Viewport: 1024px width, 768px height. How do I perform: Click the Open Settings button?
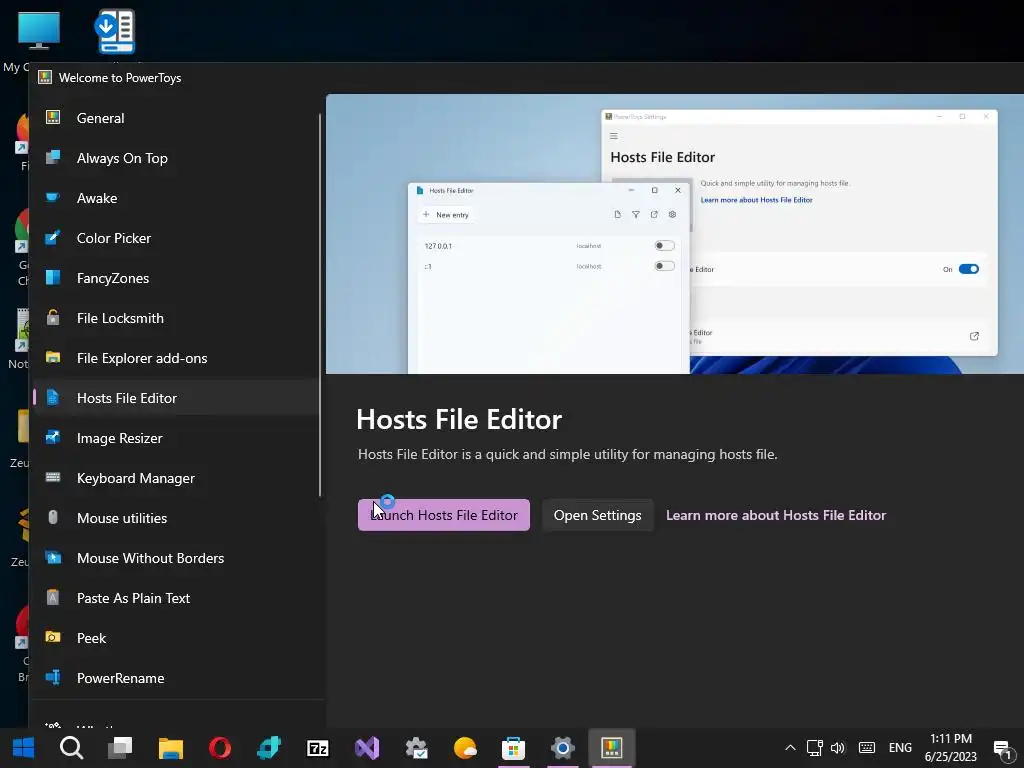(598, 515)
